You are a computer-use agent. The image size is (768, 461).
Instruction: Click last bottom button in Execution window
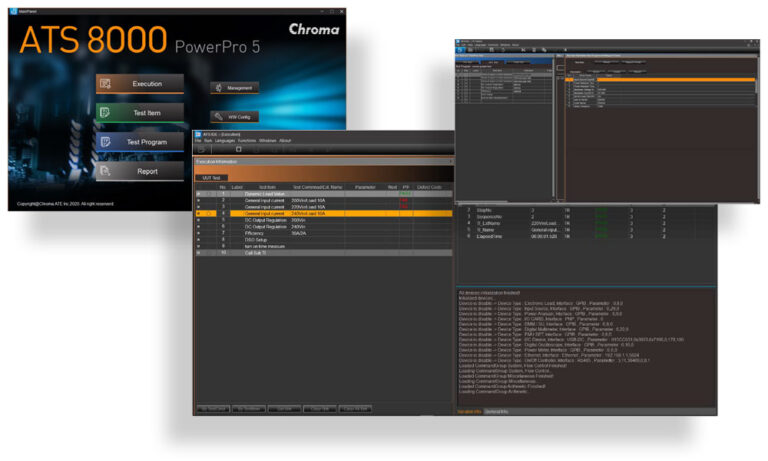(x=355, y=409)
